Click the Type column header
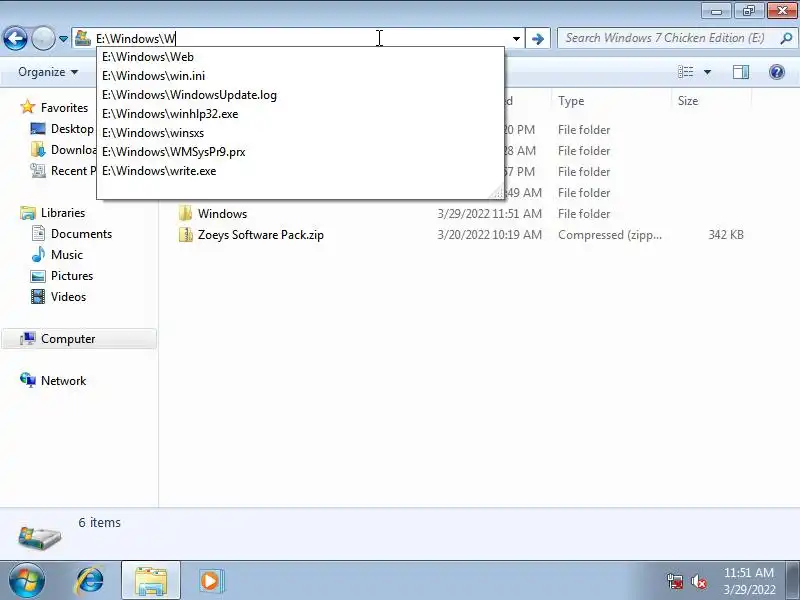 [611, 101]
